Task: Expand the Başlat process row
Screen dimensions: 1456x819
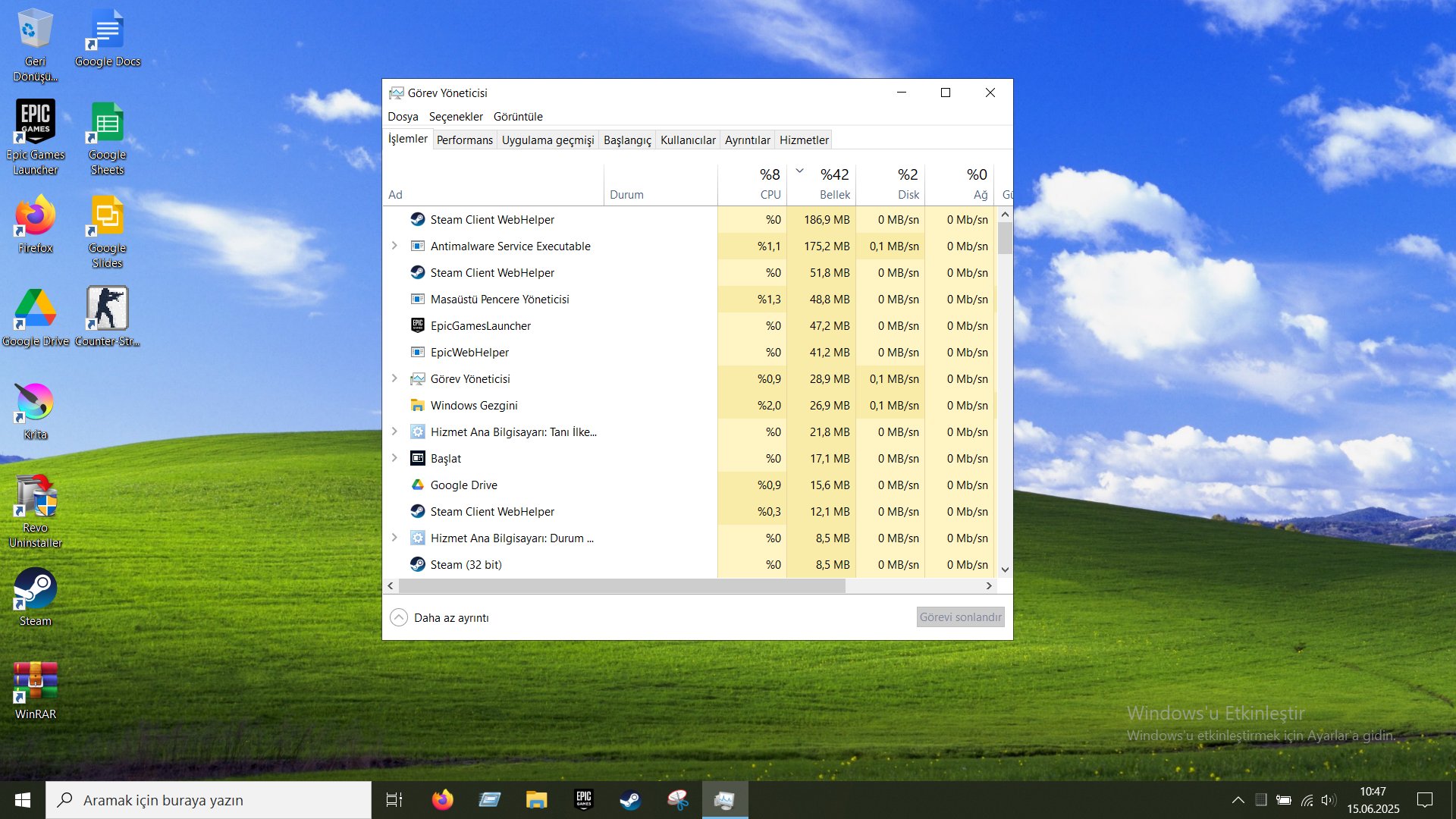Action: coord(394,458)
